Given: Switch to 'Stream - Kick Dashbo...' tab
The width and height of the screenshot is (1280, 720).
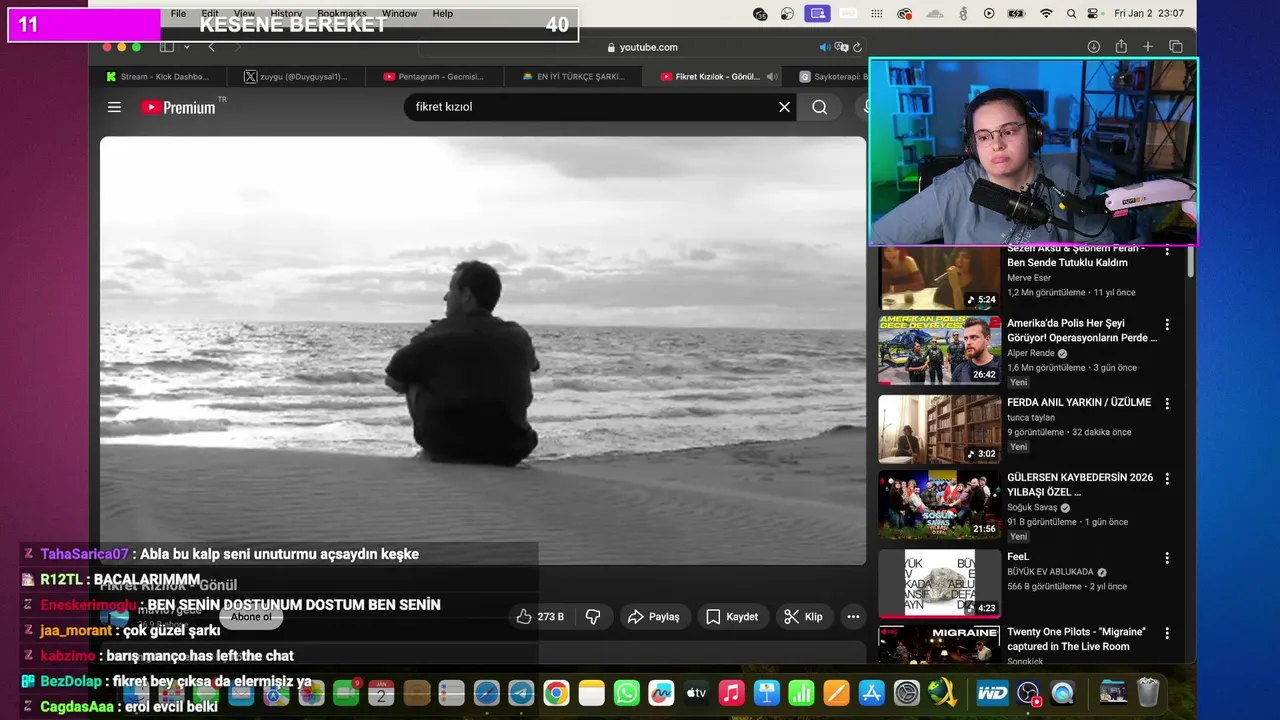Looking at the screenshot, I should (x=157, y=76).
